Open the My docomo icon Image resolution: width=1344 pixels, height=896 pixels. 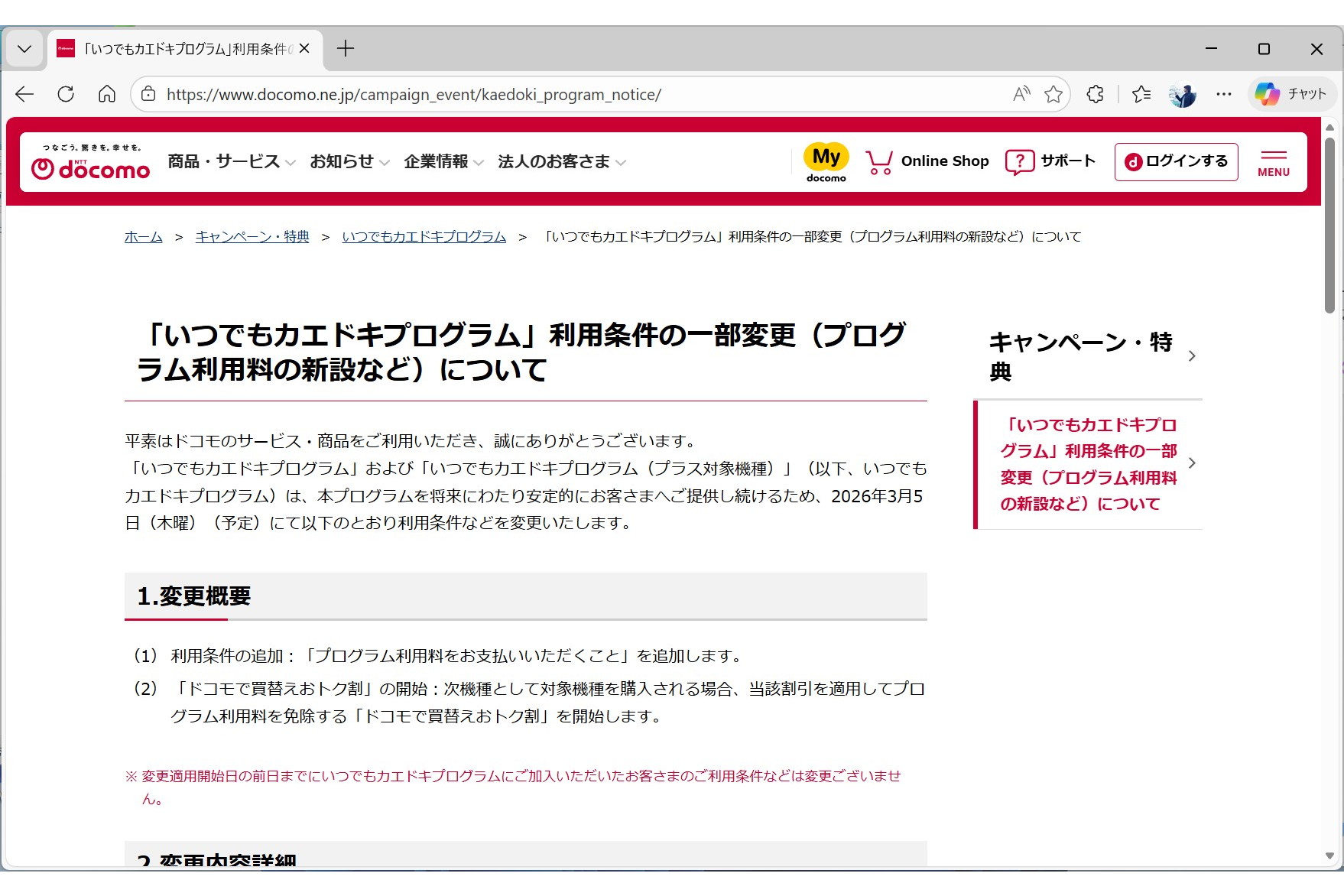pos(826,162)
